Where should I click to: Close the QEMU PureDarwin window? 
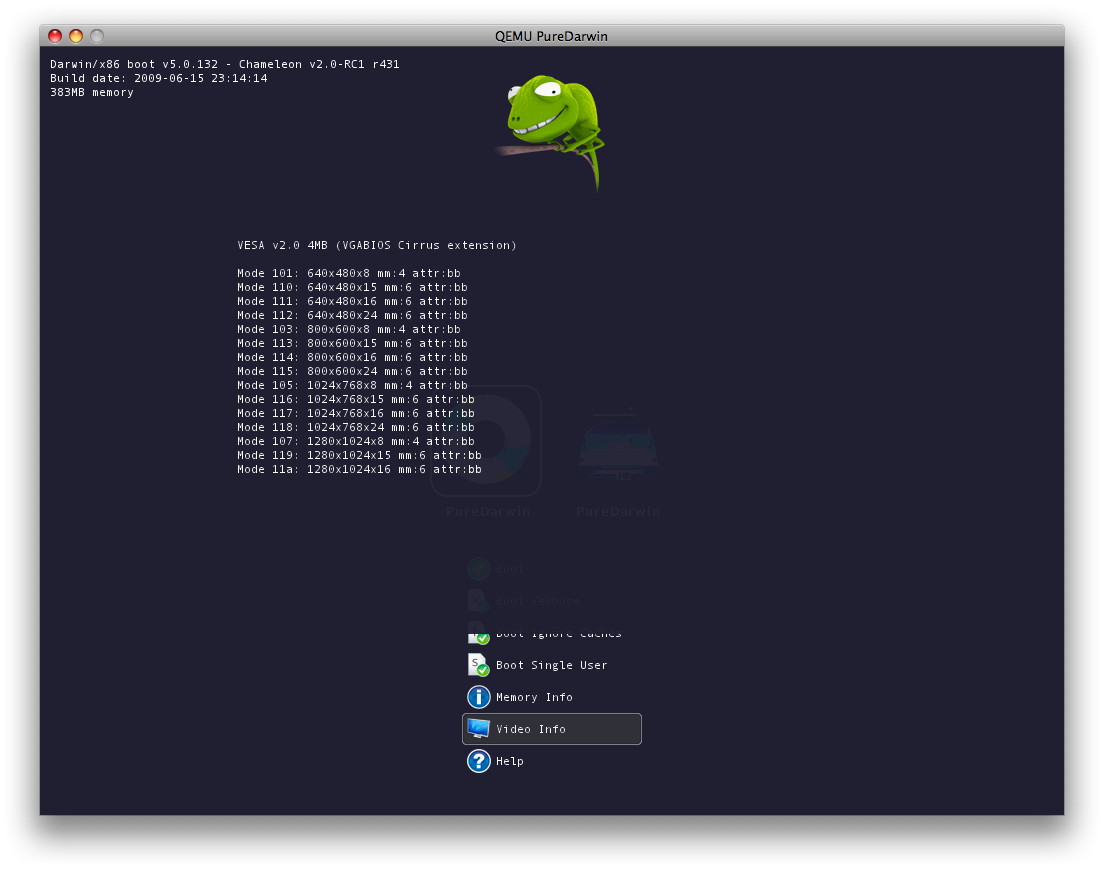pyautogui.click(x=55, y=36)
